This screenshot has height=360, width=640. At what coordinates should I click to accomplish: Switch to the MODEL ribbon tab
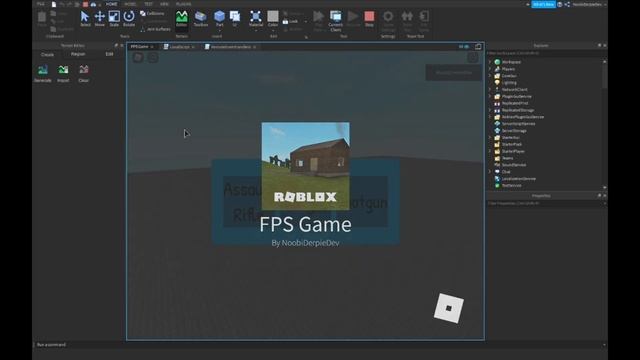pos(130,4)
